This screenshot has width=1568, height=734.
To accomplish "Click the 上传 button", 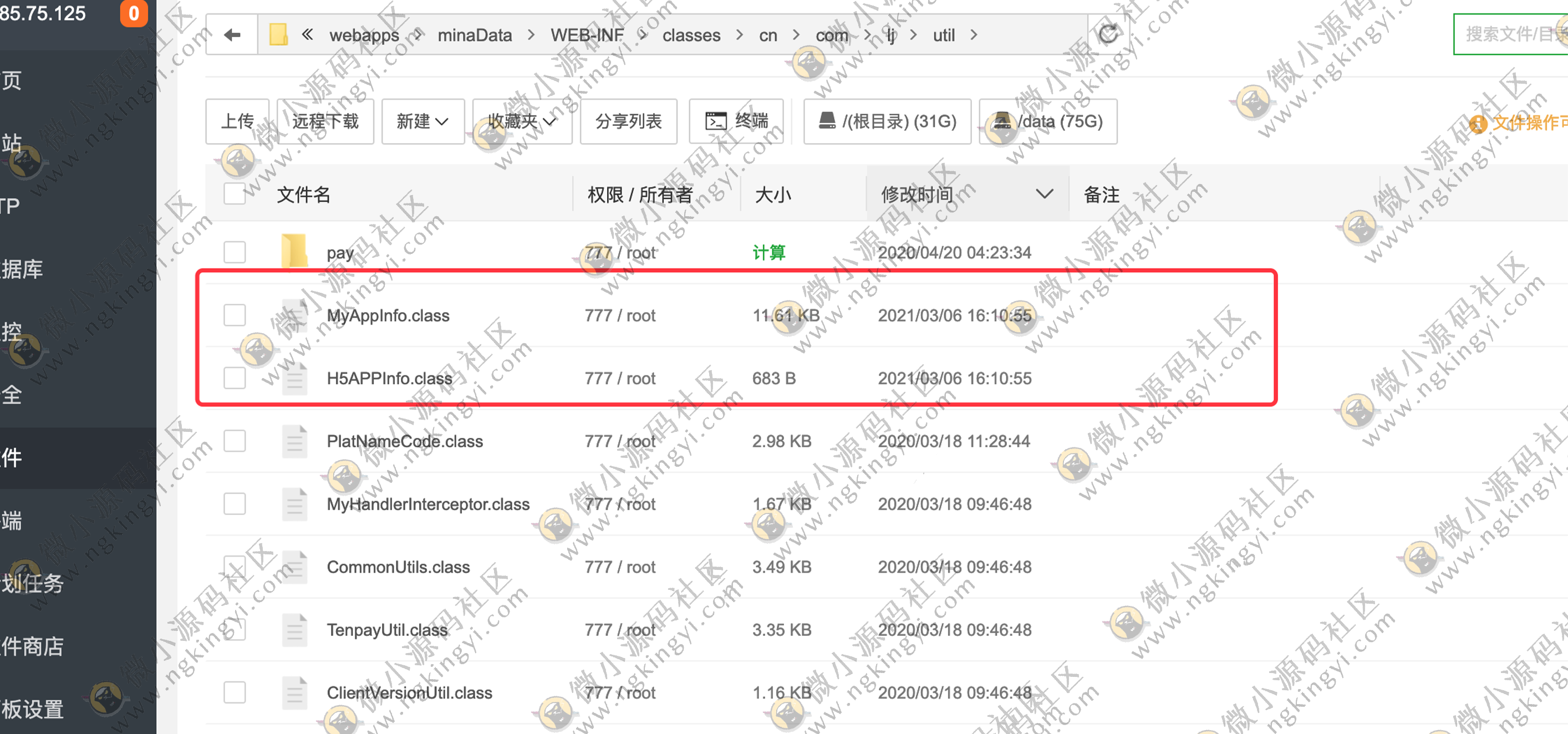I will (x=237, y=121).
